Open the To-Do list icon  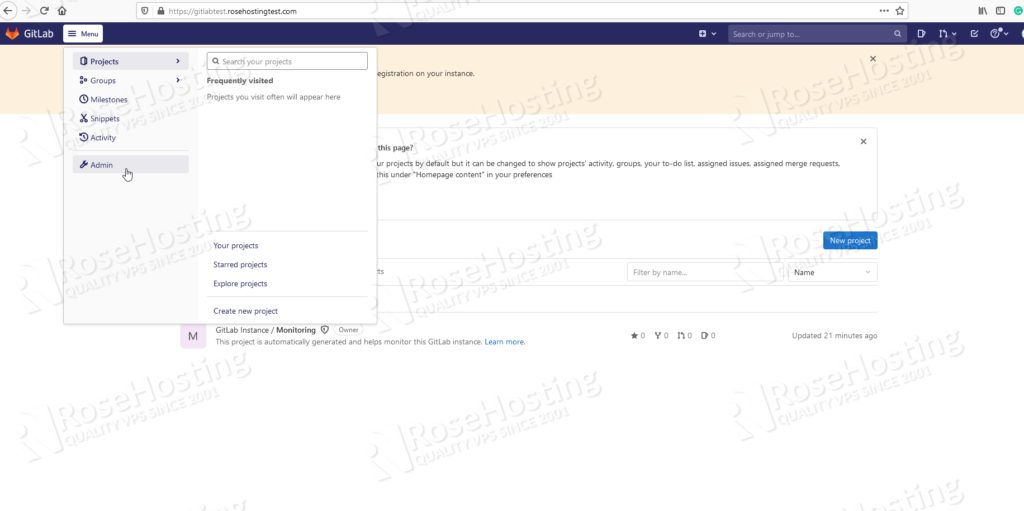point(974,34)
